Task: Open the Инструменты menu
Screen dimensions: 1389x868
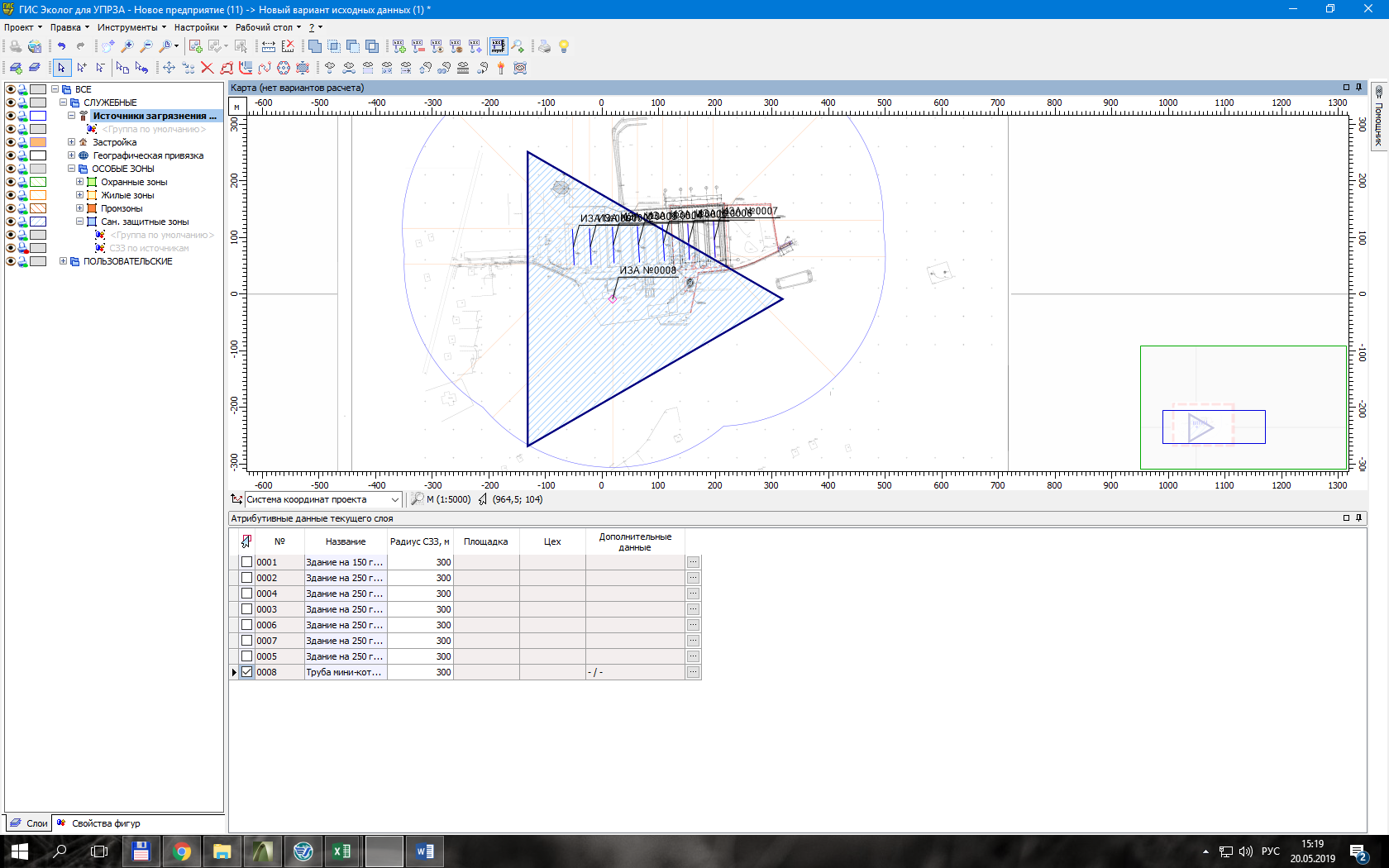Action: 131,27
